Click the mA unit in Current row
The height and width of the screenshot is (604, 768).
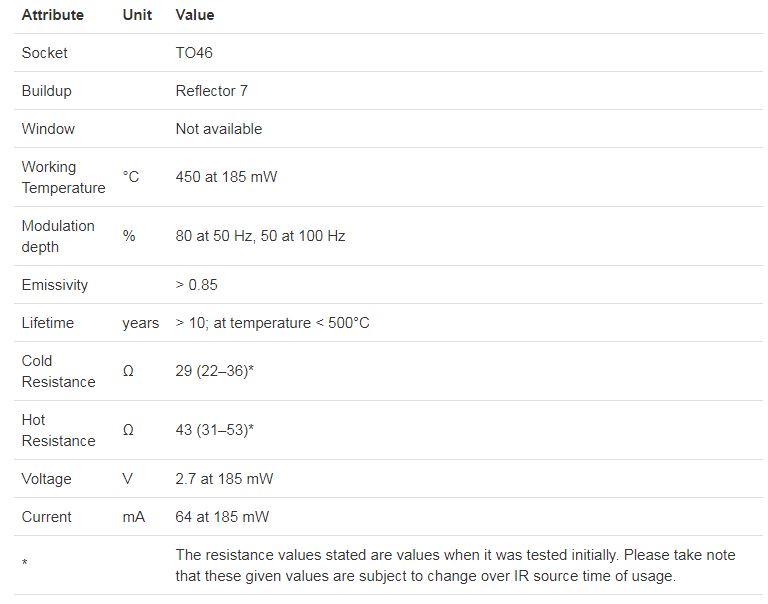pos(134,517)
